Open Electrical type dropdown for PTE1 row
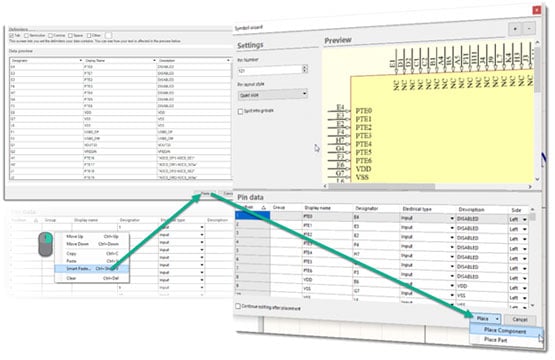The height and width of the screenshot is (360, 555). pos(452,228)
